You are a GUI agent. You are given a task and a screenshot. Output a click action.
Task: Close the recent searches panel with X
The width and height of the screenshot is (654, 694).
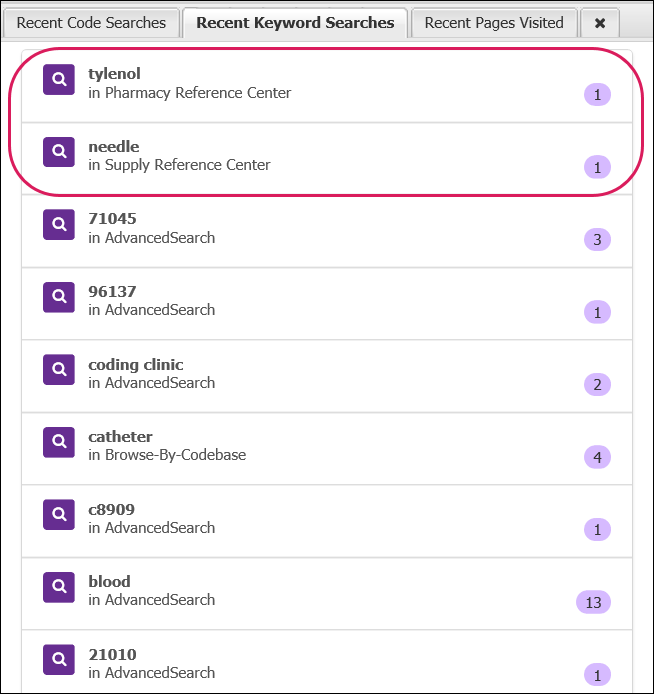[600, 23]
